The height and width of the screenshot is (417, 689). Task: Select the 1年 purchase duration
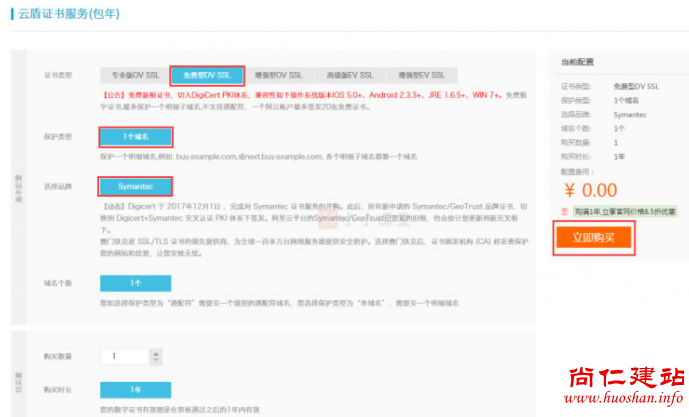click(x=135, y=390)
